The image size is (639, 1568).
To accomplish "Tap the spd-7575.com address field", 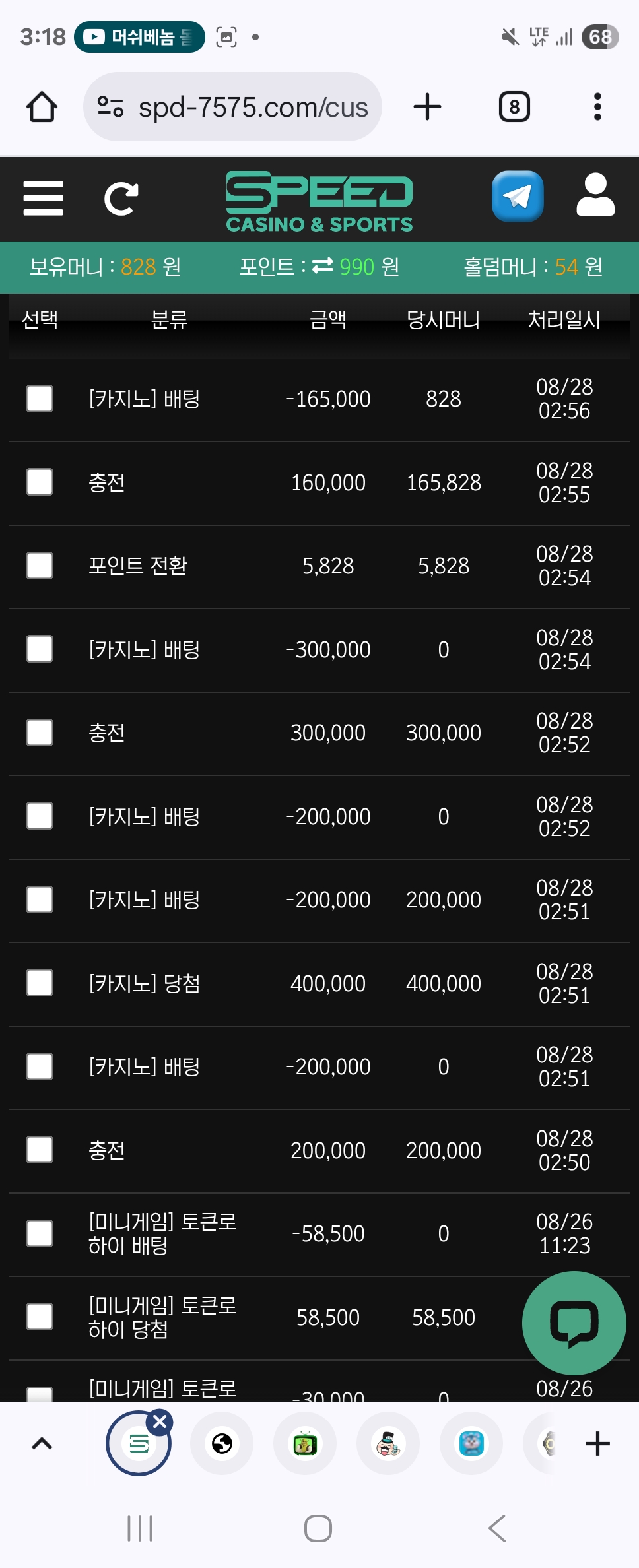I will coord(232,107).
